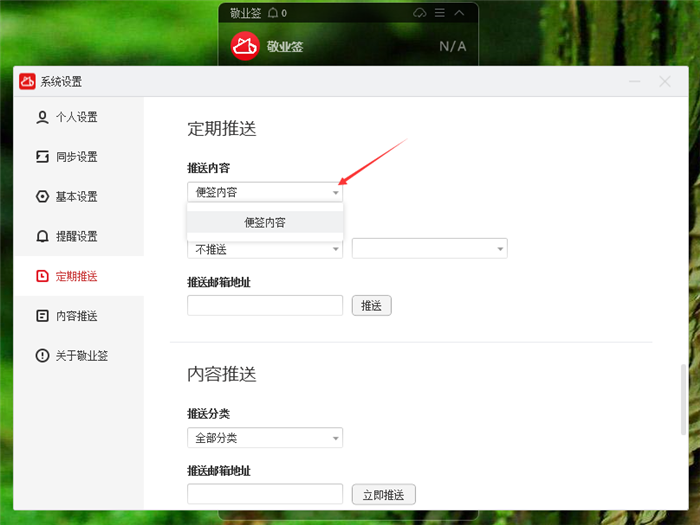
Task: Close the 系统设置 window
Action: click(x=665, y=81)
